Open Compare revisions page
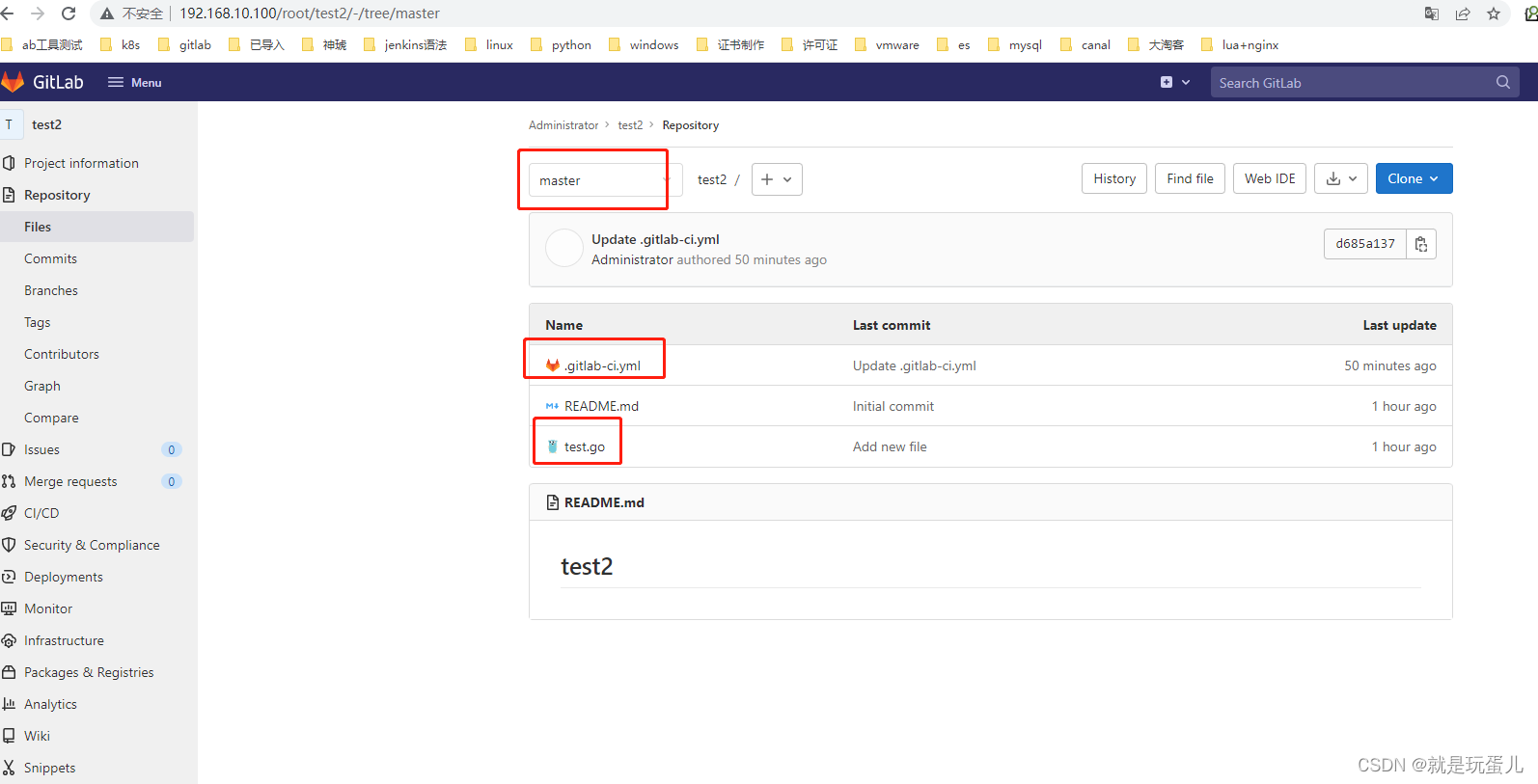Screen dimensions: 1538x784 click(51, 418)
